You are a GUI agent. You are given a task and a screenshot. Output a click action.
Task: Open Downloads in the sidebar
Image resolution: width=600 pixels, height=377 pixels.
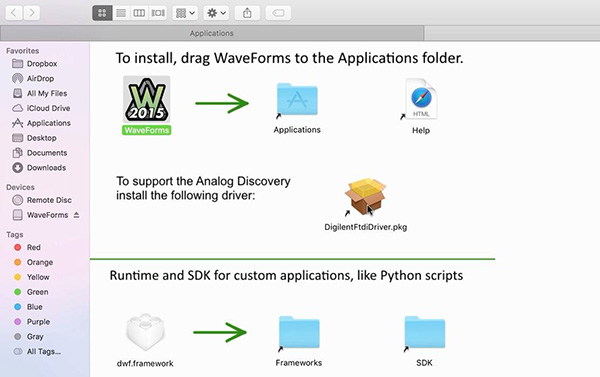coord(46,168)
